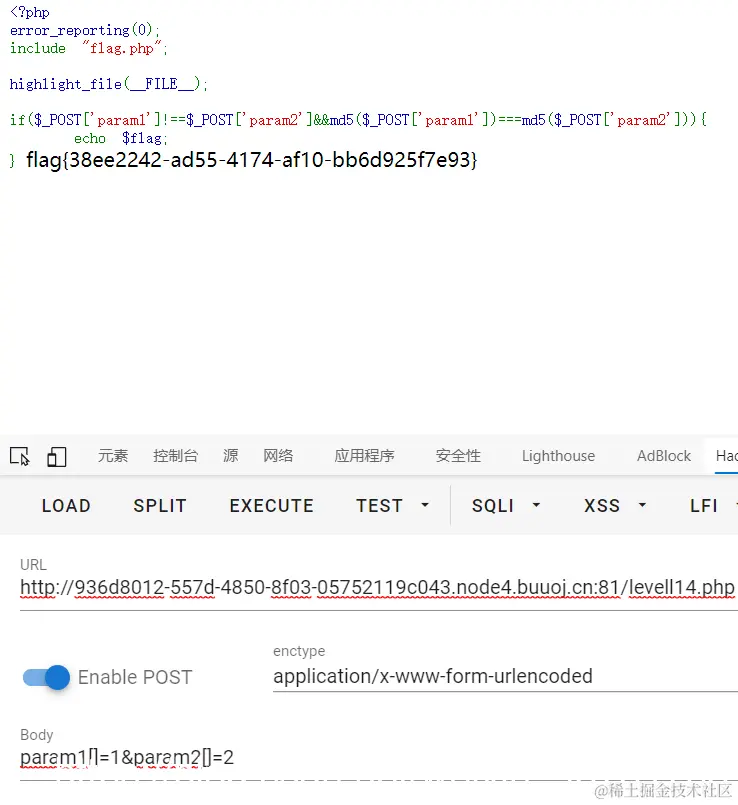Toggle the device emulation toolbar icon

click(x=56, y=456)
